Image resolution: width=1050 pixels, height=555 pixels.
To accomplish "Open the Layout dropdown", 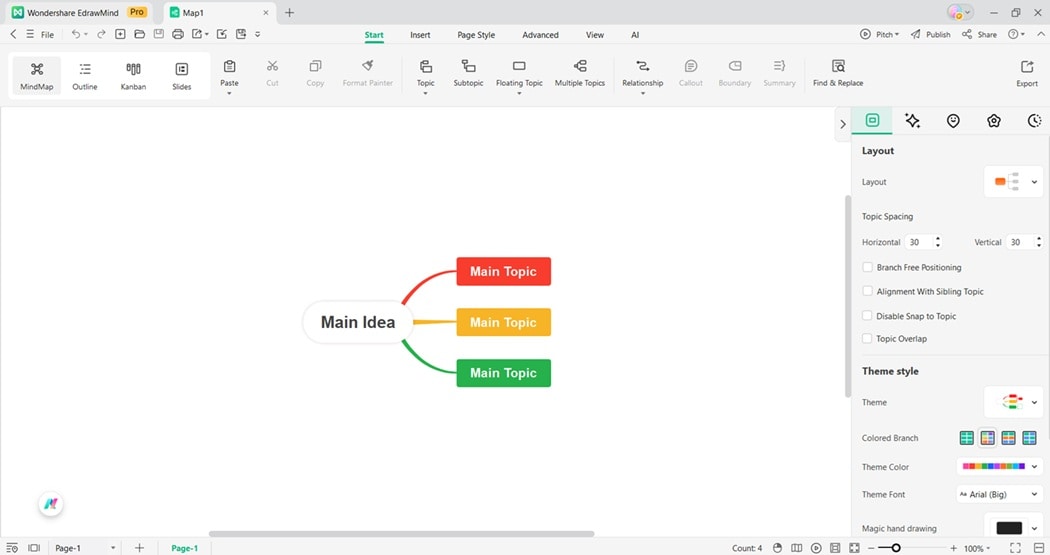I will [x=1013, y=181].
